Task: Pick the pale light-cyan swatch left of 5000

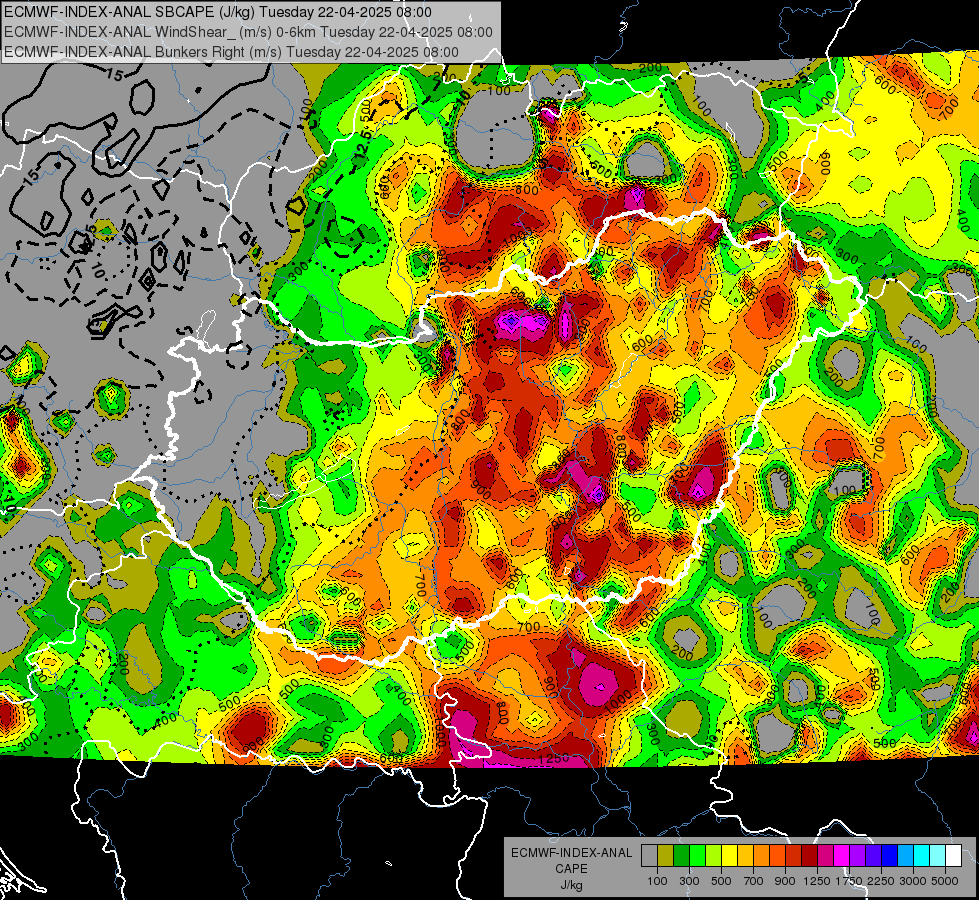Action: coord(938,855)
